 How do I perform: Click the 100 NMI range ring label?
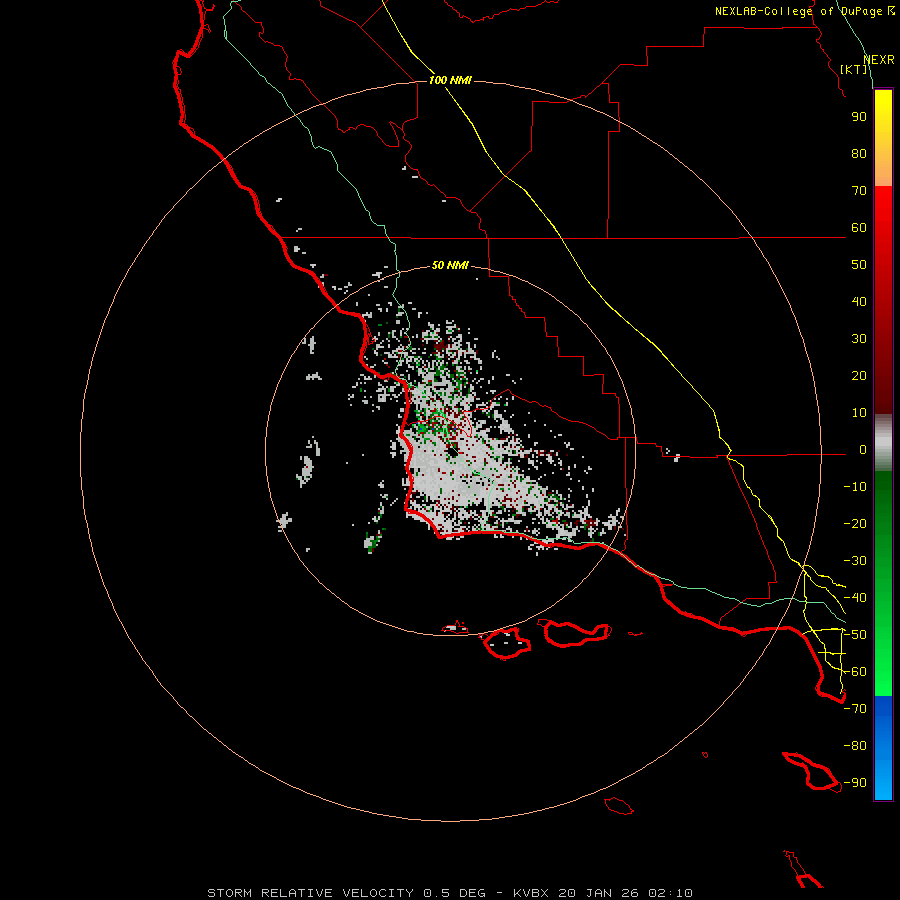(450, 80)
